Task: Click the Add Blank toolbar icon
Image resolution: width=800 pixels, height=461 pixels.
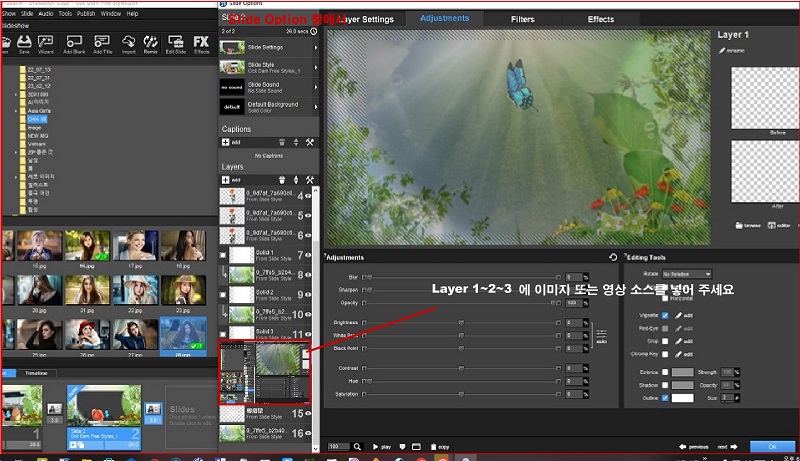Action: (74, 42)
